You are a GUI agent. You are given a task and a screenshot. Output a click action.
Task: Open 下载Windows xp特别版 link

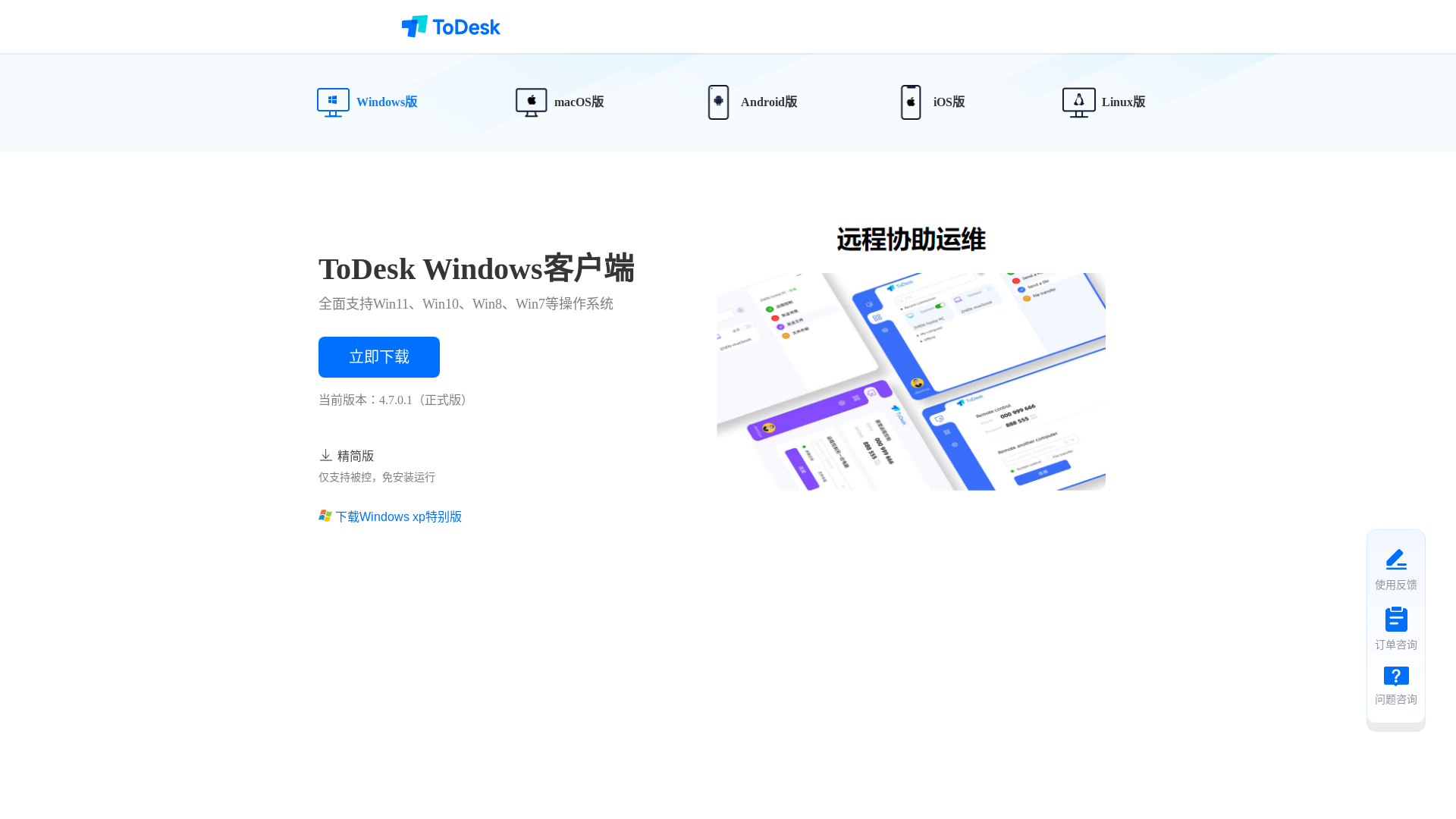coord(390,516)
